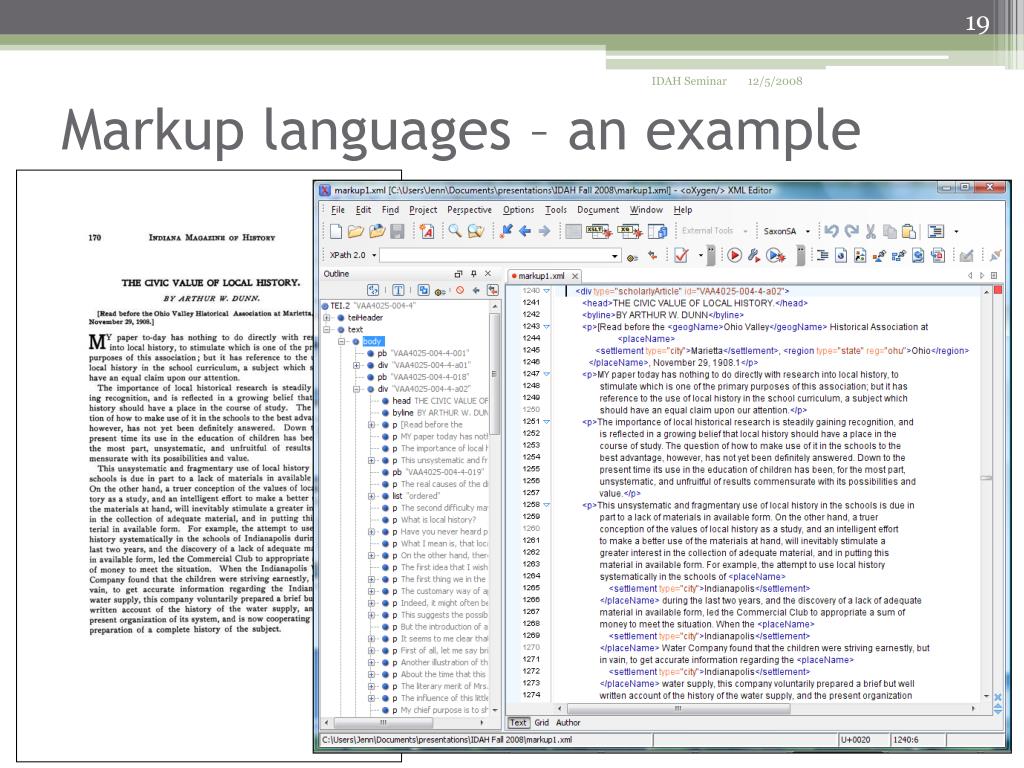Open the validation options dropdown arrow
The height and width of the screenshot is (768, 1024).
tap(700, 255)
